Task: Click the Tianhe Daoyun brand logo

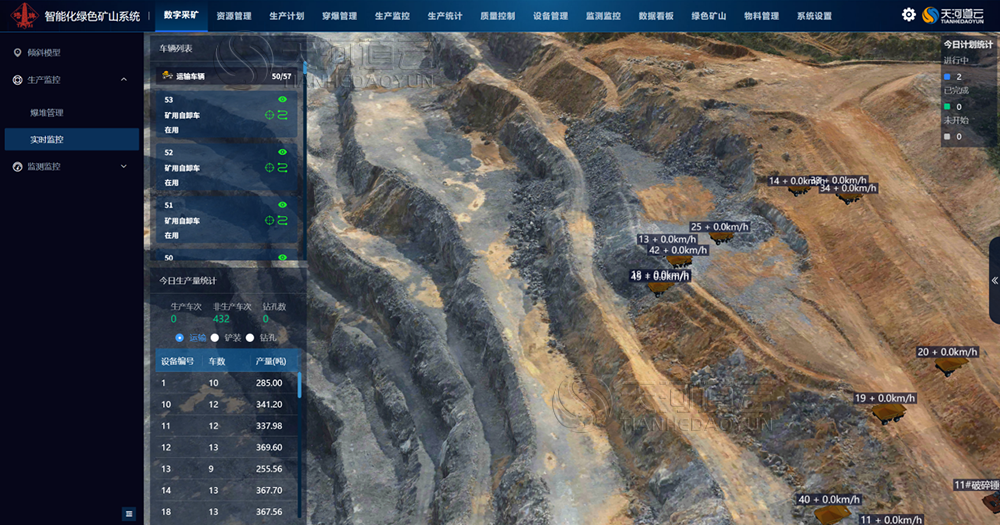Action: coord(953,15)
